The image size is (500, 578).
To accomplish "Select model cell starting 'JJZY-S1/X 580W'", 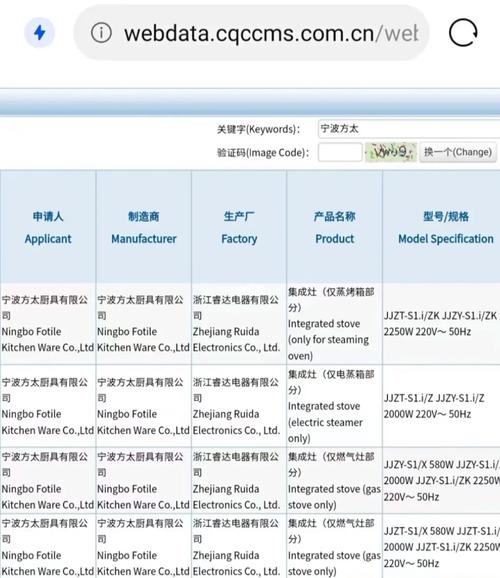I will [x=442, y=480].
